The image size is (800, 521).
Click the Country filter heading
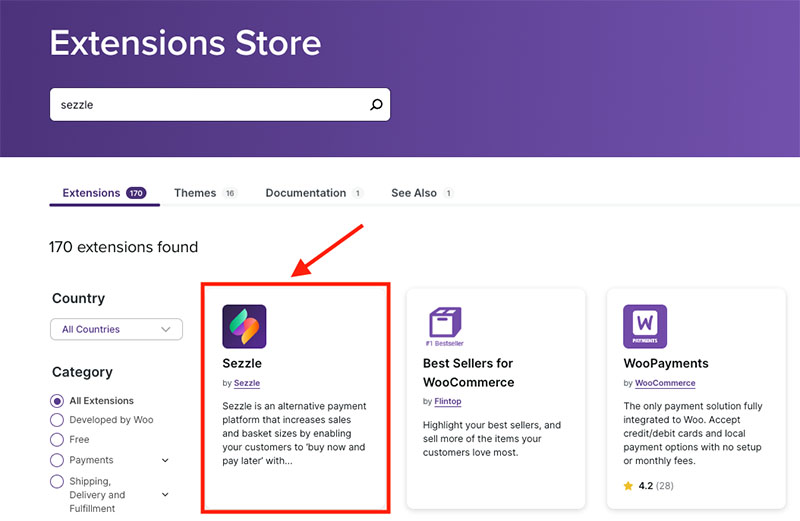pos(79,298)
